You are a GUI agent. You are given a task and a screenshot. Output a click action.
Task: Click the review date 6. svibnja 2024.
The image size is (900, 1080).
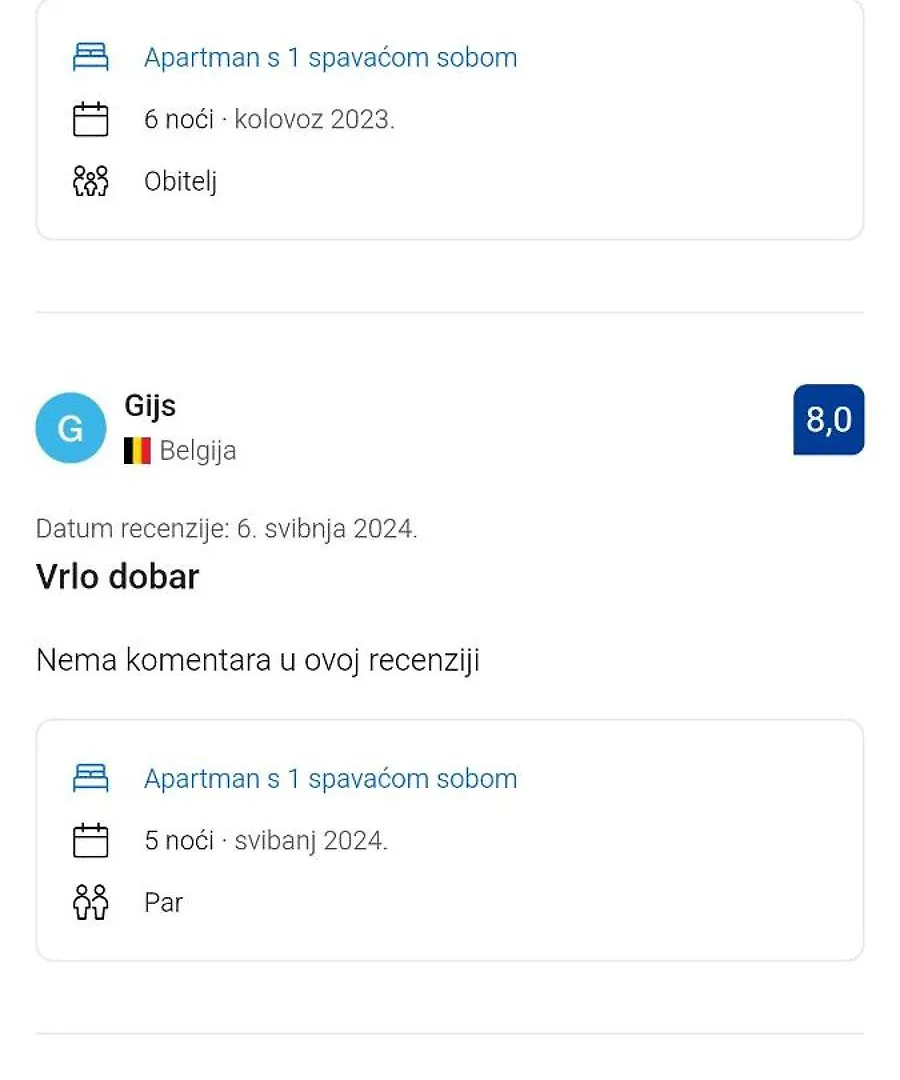tap(327, 529)
